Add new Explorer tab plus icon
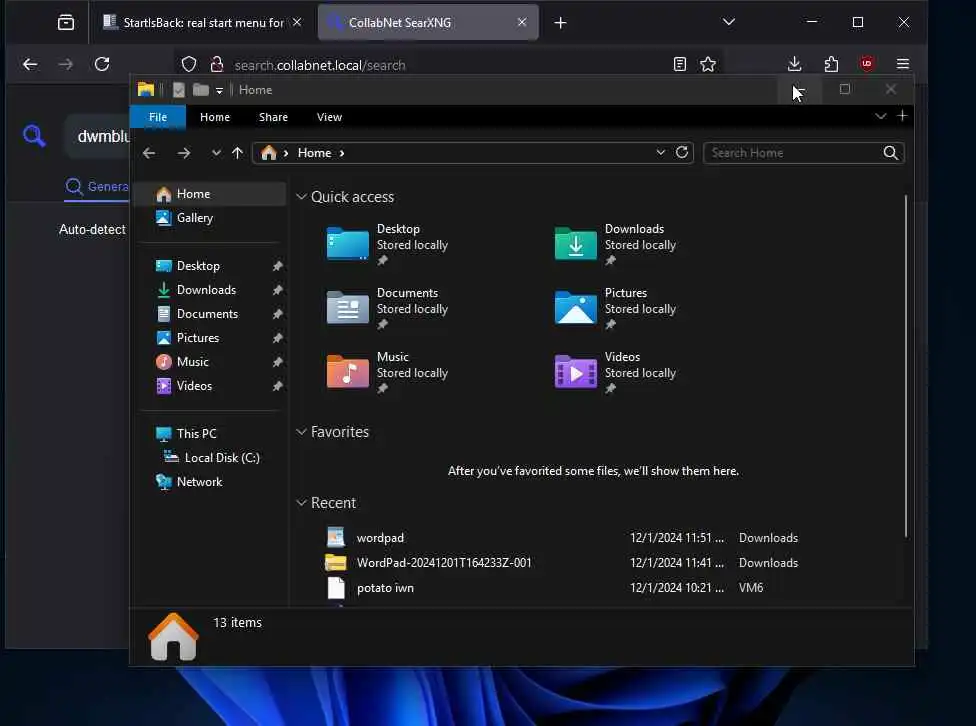 pos(902,116)
